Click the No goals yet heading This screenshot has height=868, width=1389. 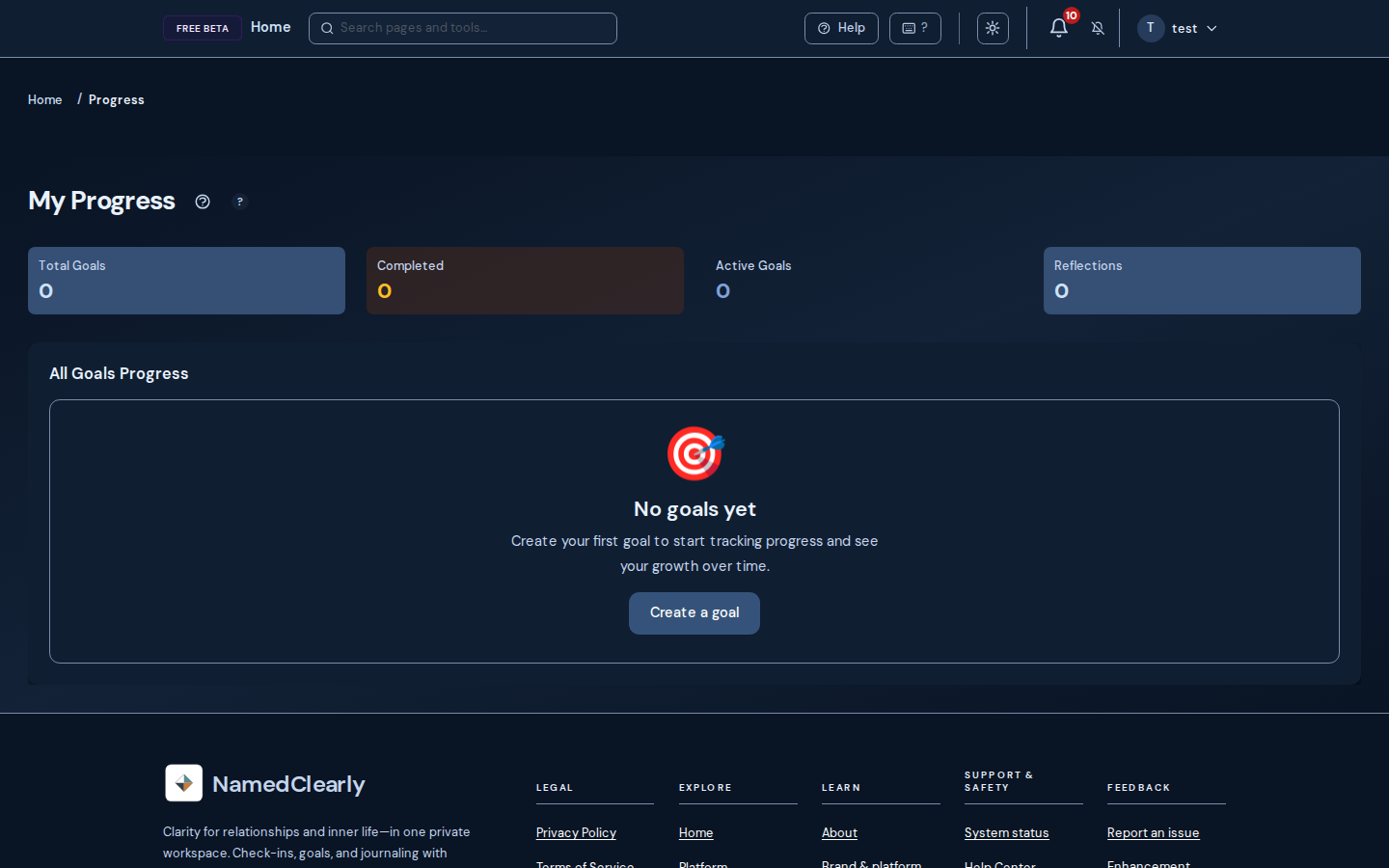[694, 509]
